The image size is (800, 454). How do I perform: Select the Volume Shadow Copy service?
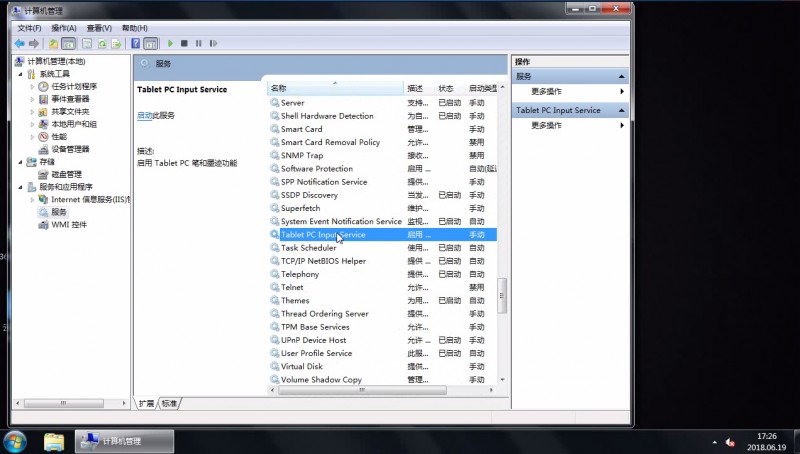click(x=383, y=380)
